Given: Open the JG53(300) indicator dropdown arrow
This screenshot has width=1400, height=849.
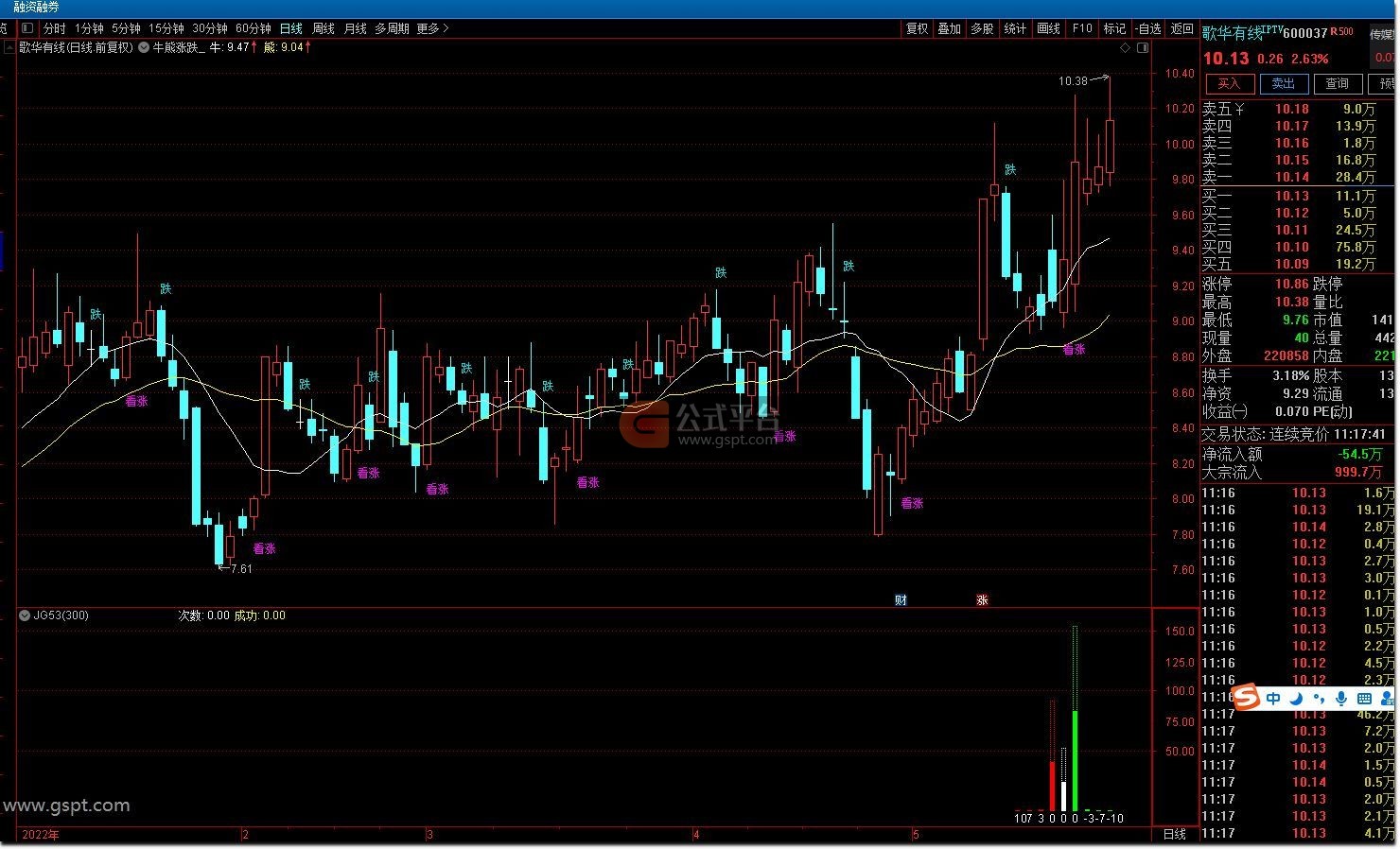Looking at the screenshot, I should [x=25, y=615].
